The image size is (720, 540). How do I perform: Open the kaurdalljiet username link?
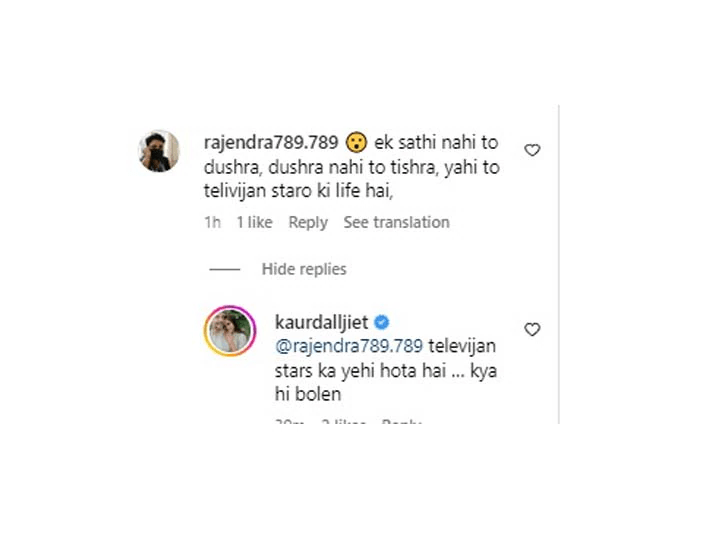point(321,322)
